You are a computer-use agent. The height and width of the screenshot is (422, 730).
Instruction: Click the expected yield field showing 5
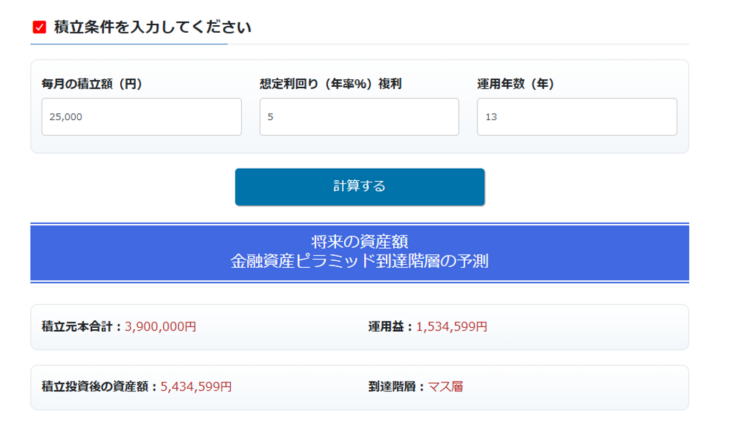(x=359, y=117)
